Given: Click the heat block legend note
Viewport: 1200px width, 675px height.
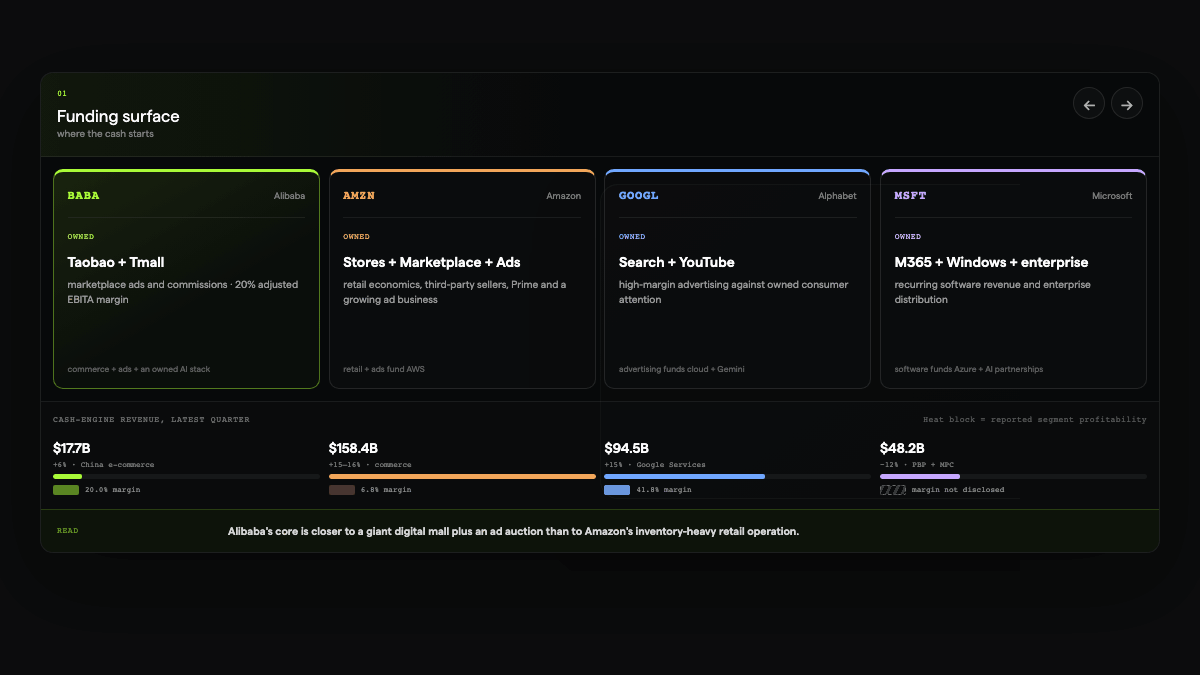Looking at the screenshot, I should click(x=1035, y=420).
